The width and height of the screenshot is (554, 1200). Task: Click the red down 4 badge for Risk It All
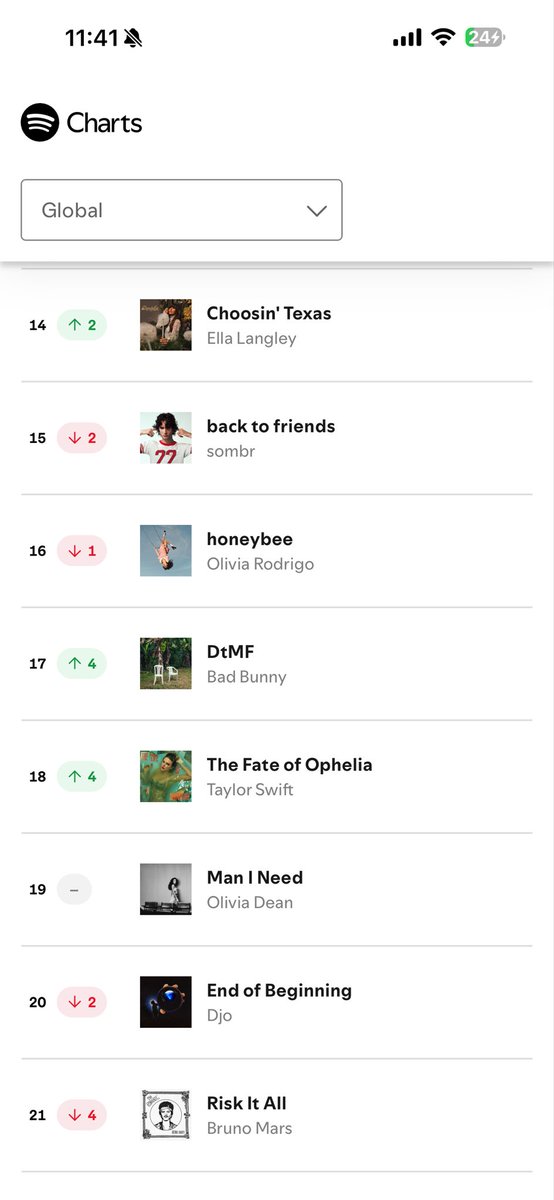pyautogui.click(x=82, y=1115)
